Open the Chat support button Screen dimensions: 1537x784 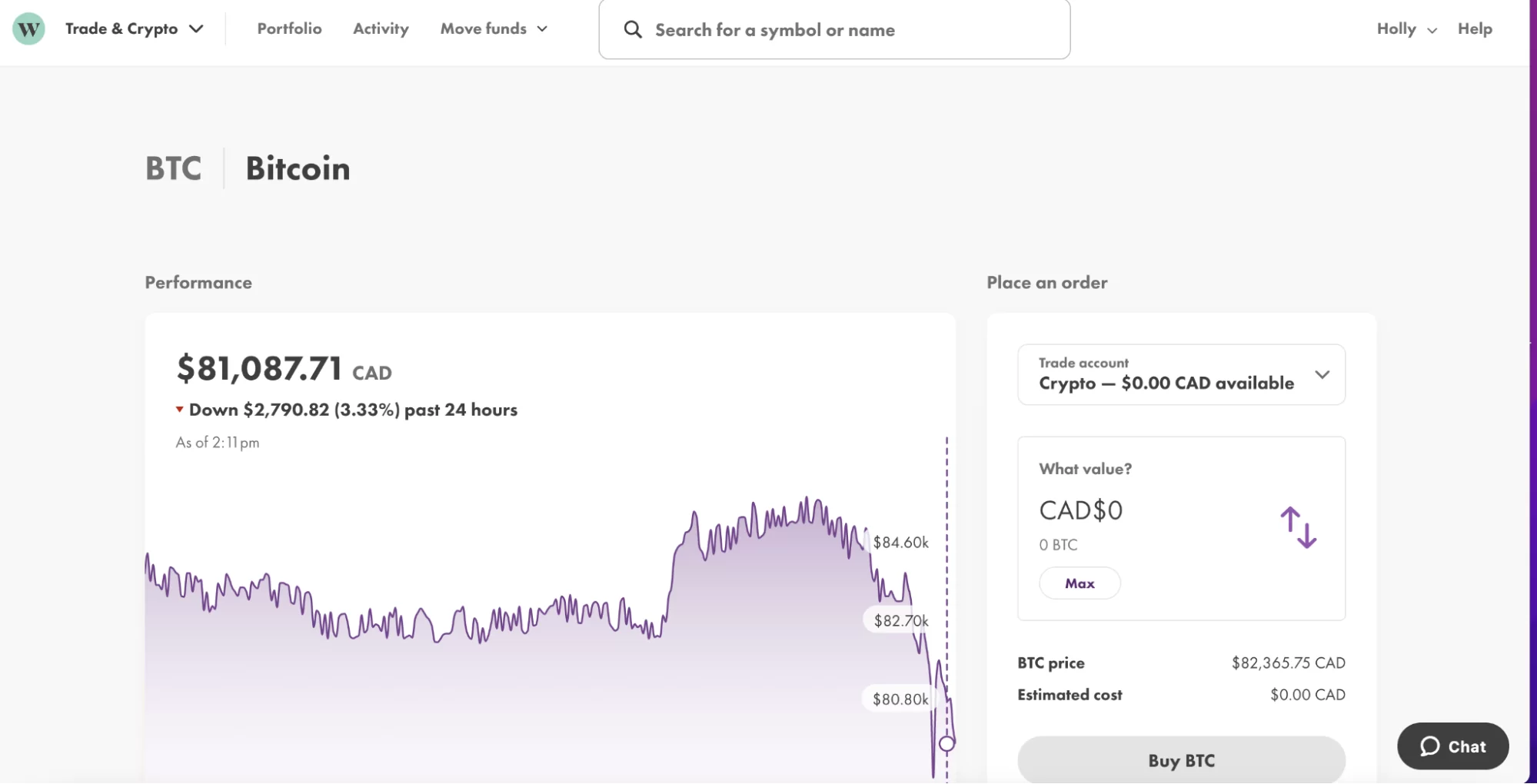(1452, 746)
